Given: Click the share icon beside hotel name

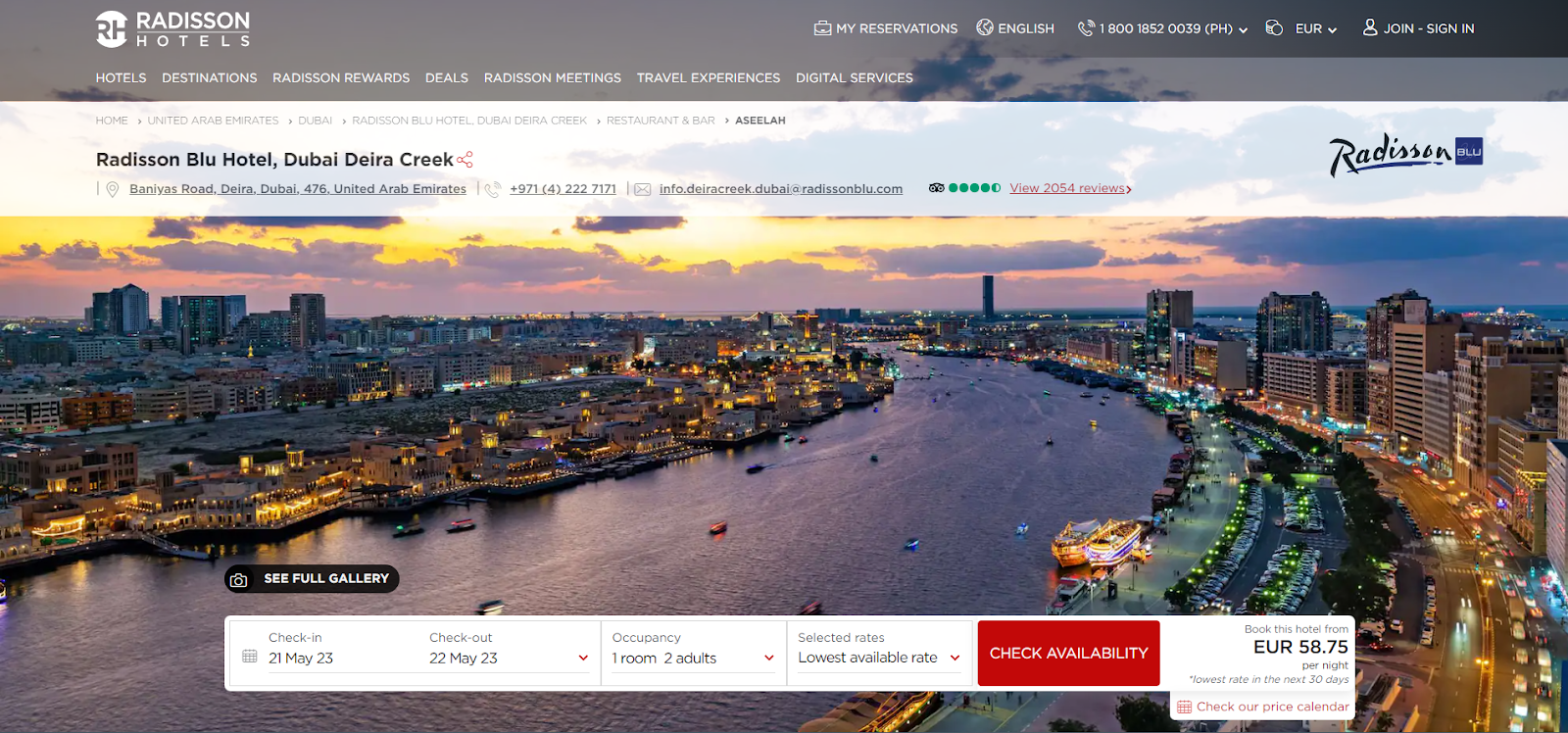Looking at the screenshot, I should click(465, 160).
